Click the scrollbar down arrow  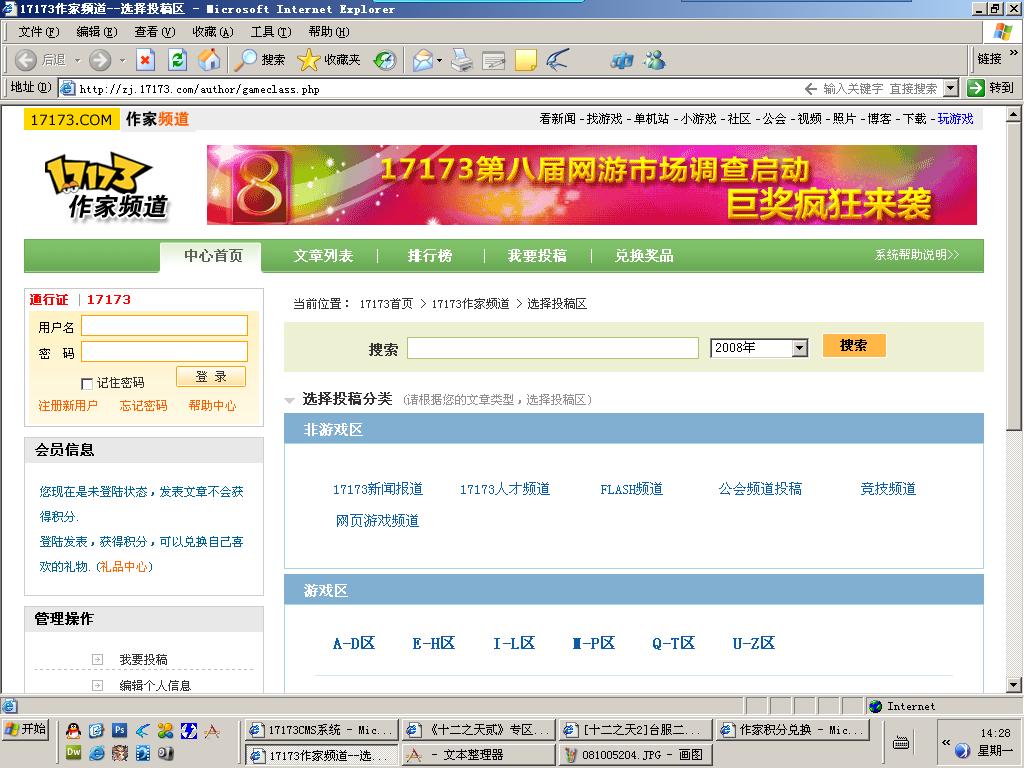click(1013, 685)
